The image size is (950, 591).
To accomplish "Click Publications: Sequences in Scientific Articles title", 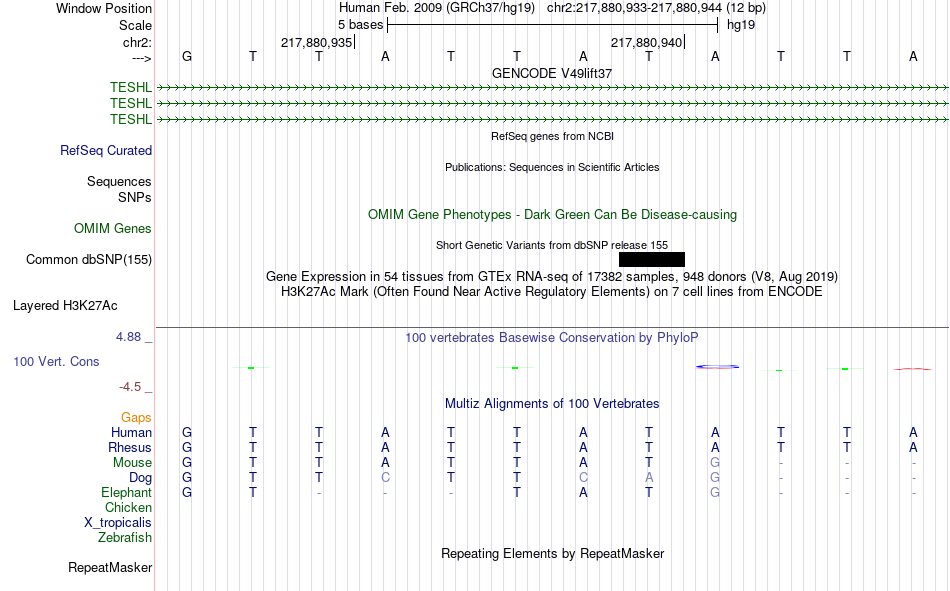I will click(x=552, y=167).
